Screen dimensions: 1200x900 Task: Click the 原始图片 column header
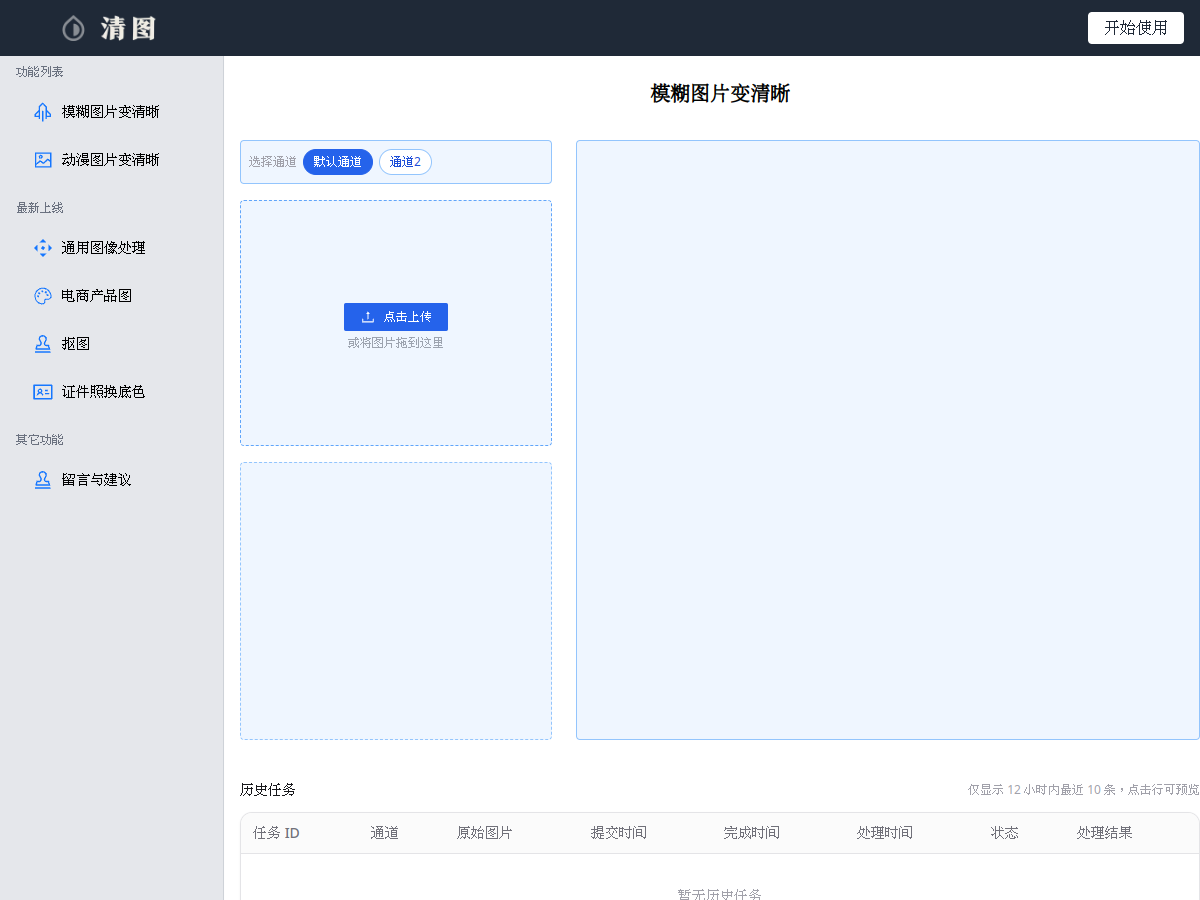click(485, 833)
